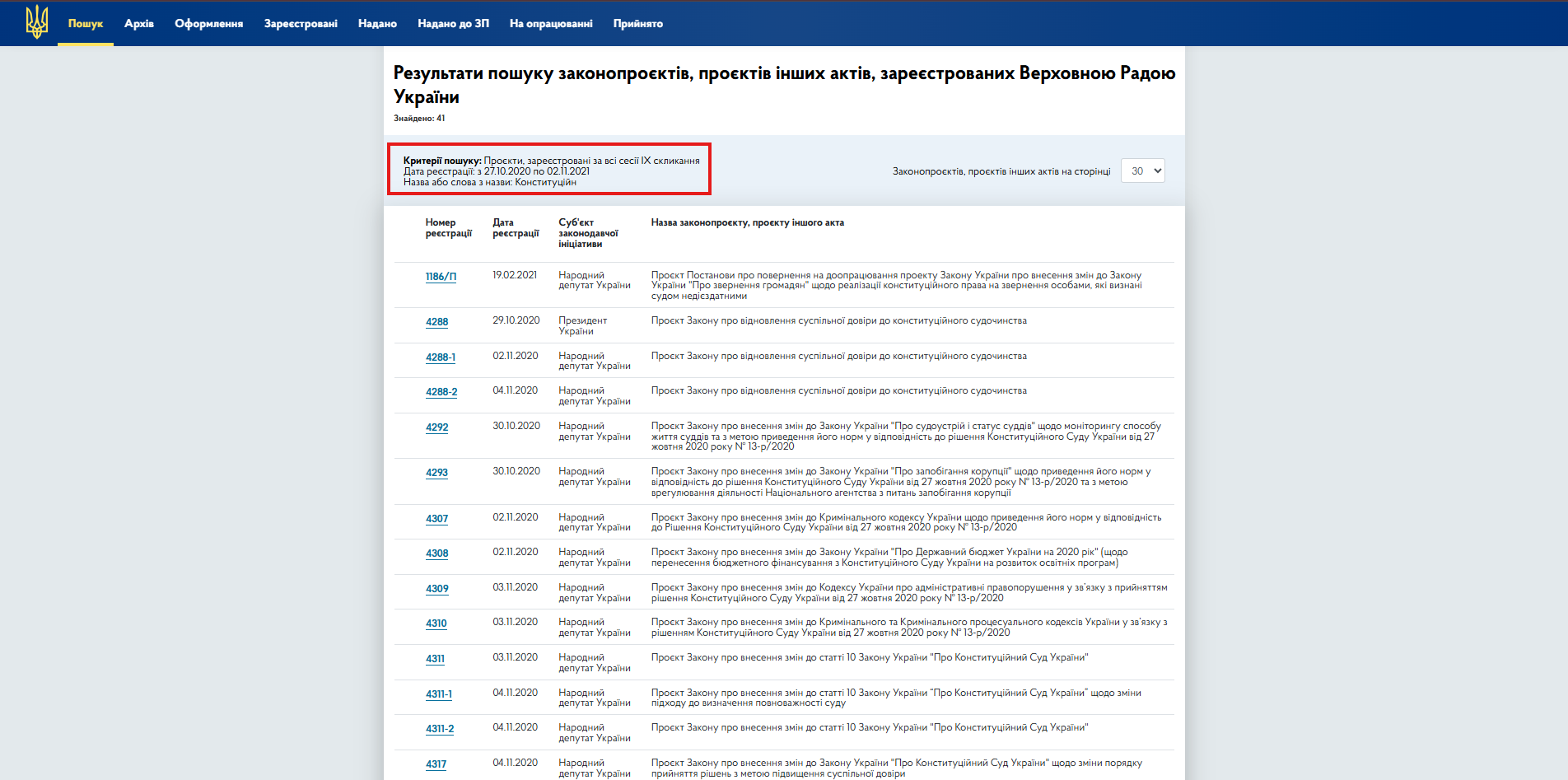This screenshot has width=1568, height=780.
Task: Select the date 19.02.2021 cell
Action: tap(515, 275)
